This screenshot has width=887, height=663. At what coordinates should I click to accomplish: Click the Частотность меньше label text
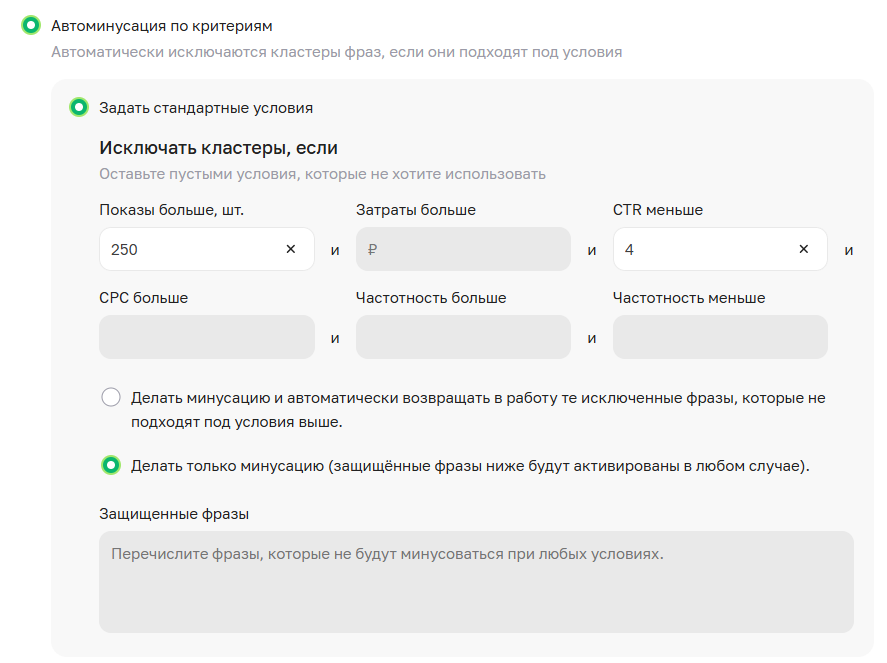[x=689, y=297]
